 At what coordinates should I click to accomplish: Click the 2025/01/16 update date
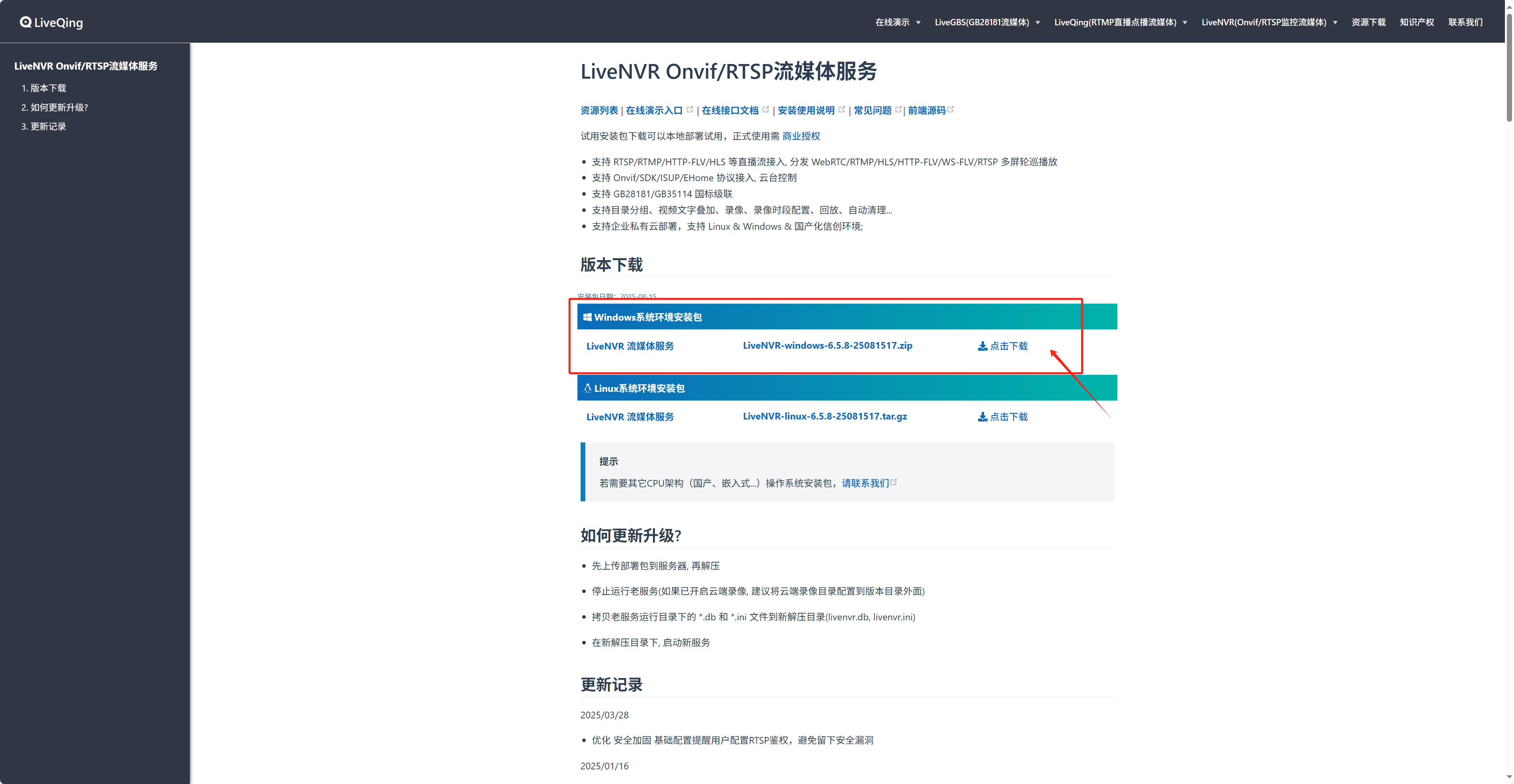click(x=604, y=766)
